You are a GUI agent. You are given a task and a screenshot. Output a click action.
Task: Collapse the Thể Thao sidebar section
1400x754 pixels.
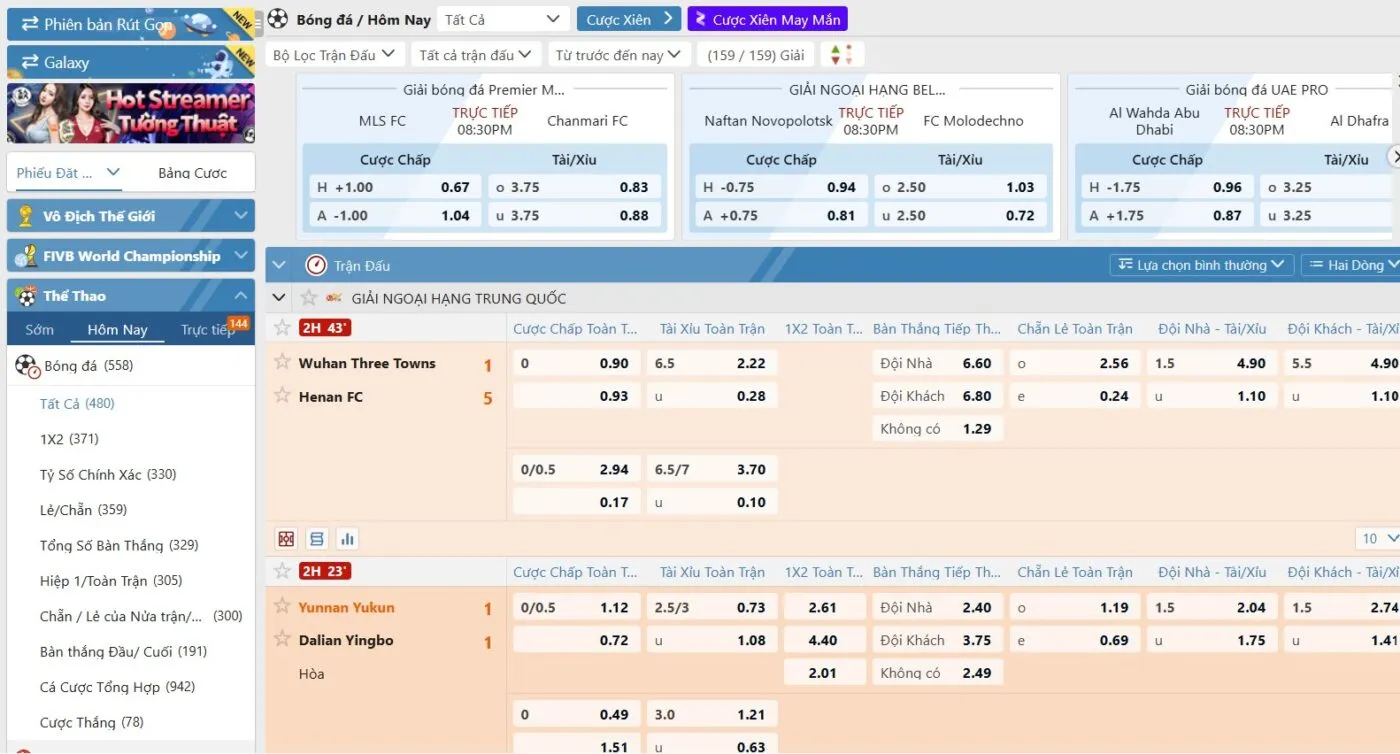tap(240, 296)
